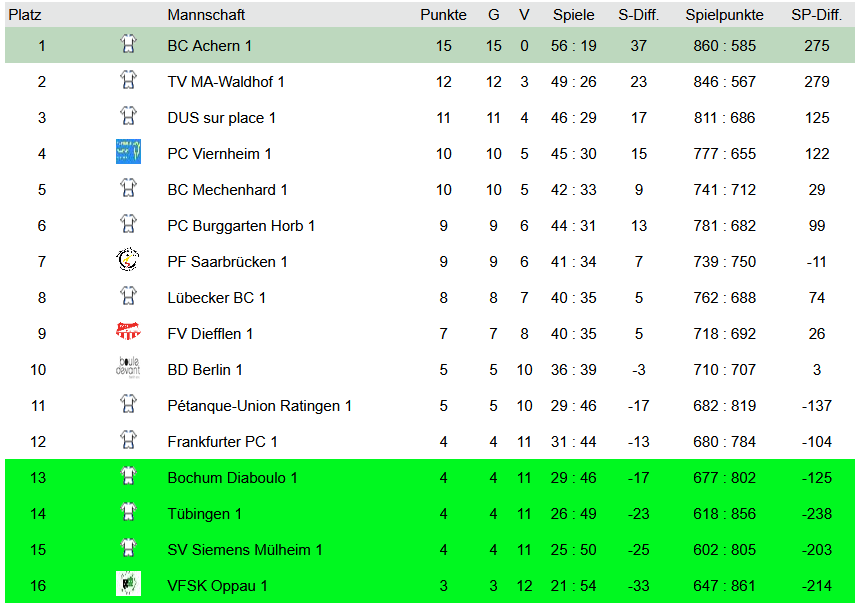Click the Spielpunkte column header
This screenshot has height=606, width=856.
[x=724, y=15]
